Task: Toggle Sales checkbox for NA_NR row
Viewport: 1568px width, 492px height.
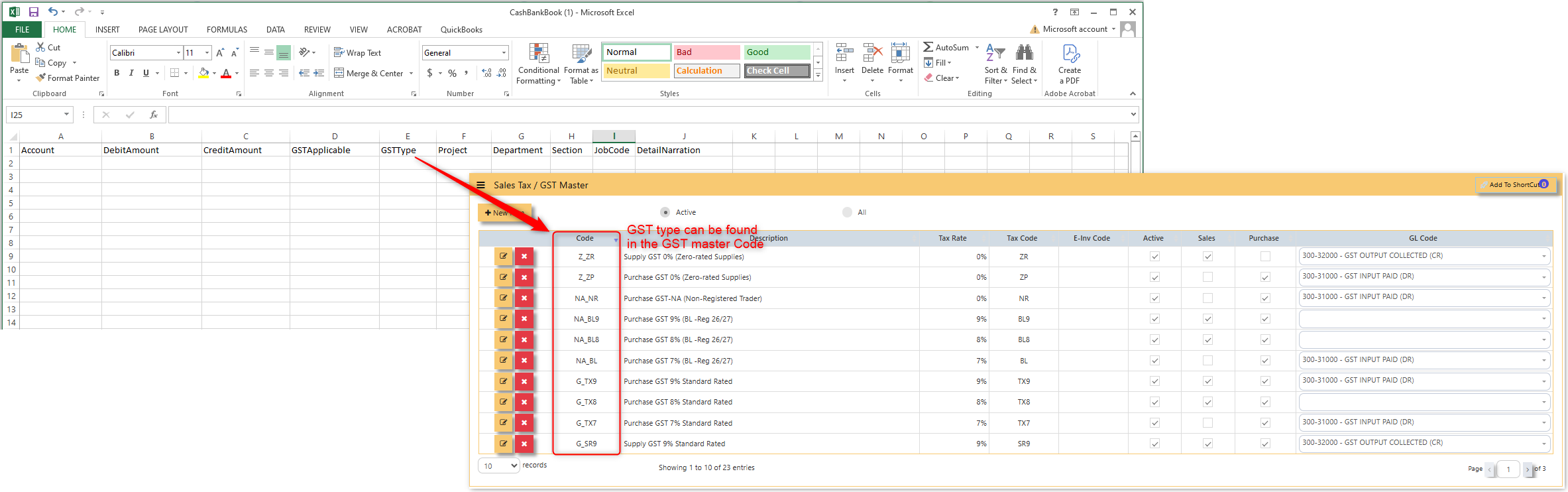Action: pos(1207,298)
